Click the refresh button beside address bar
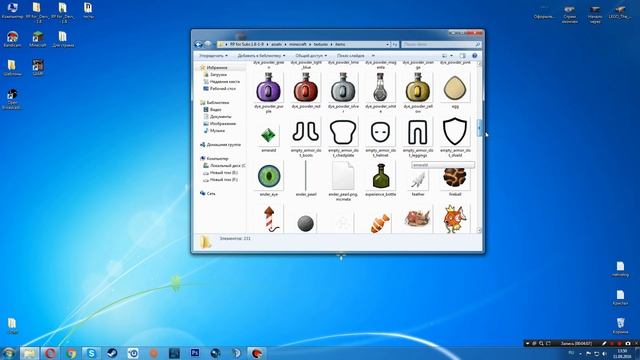Viewport: 640px width, 360px height. click(395, 44)
